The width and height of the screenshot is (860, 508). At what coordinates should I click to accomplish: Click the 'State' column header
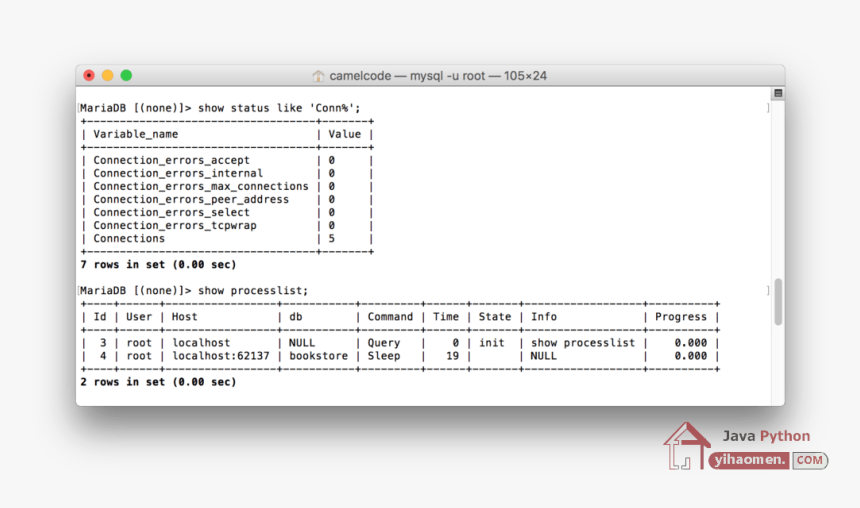click(x=494, y=317)
